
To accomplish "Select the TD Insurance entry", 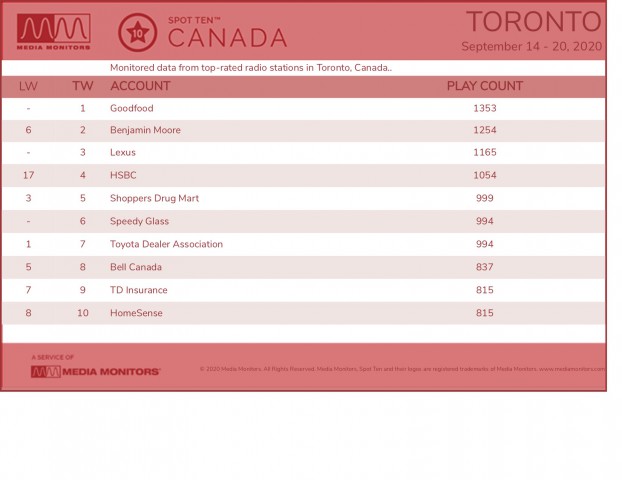I will coord(138,290).
